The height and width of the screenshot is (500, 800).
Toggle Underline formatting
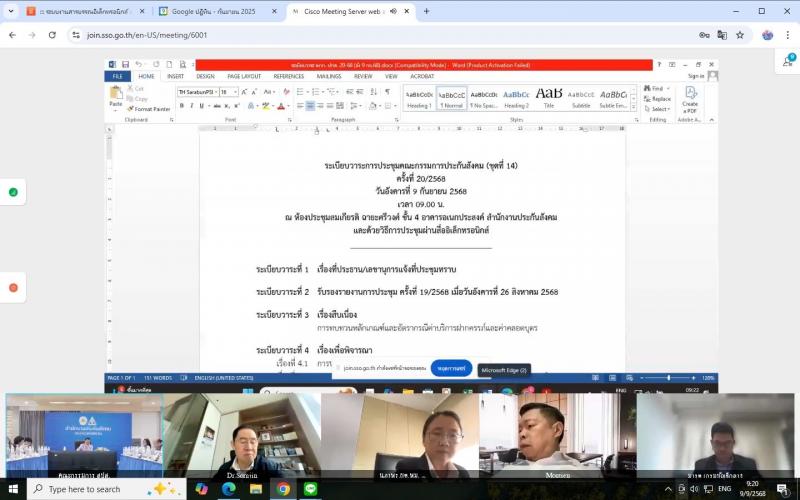pyautogui.click(x=202, y=106)
